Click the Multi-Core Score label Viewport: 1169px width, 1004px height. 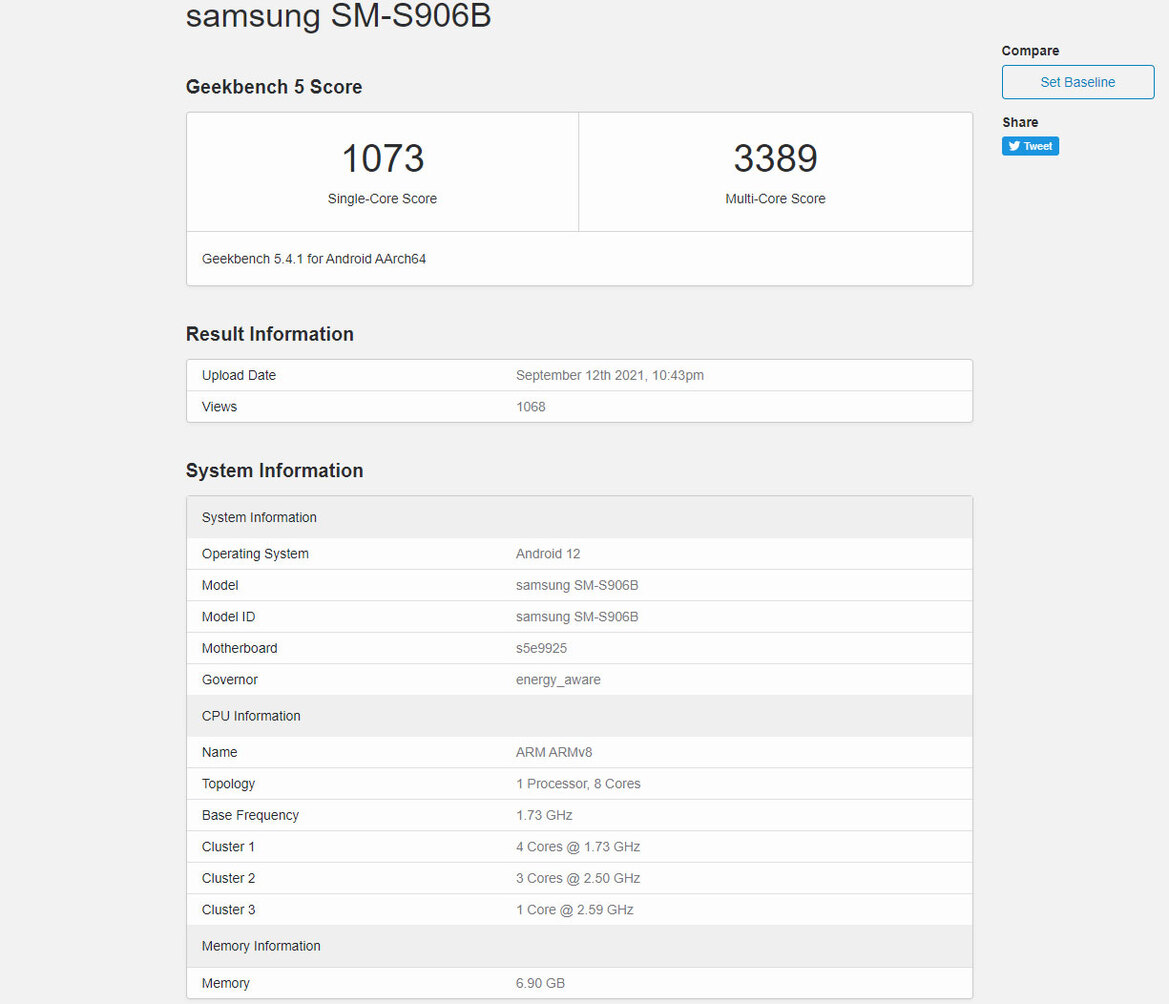pos(775,199)
